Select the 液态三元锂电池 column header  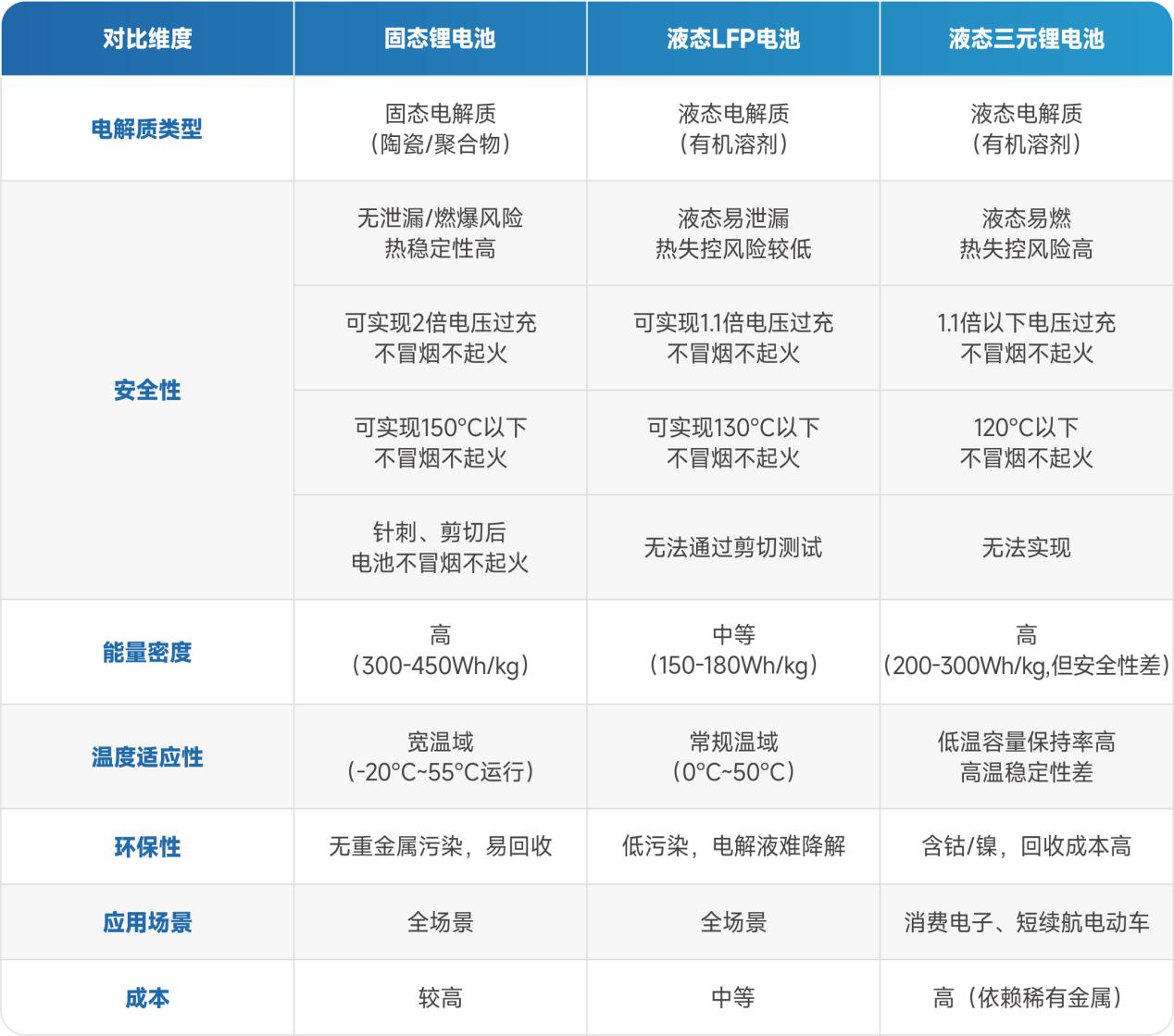coord(1026,39)
